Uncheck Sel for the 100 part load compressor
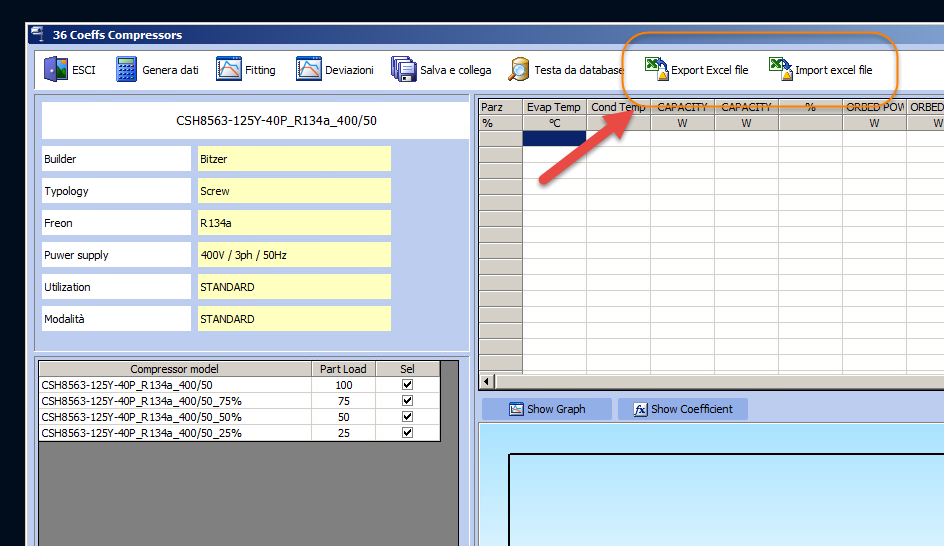Screen dimensions: 944x546 407,385
